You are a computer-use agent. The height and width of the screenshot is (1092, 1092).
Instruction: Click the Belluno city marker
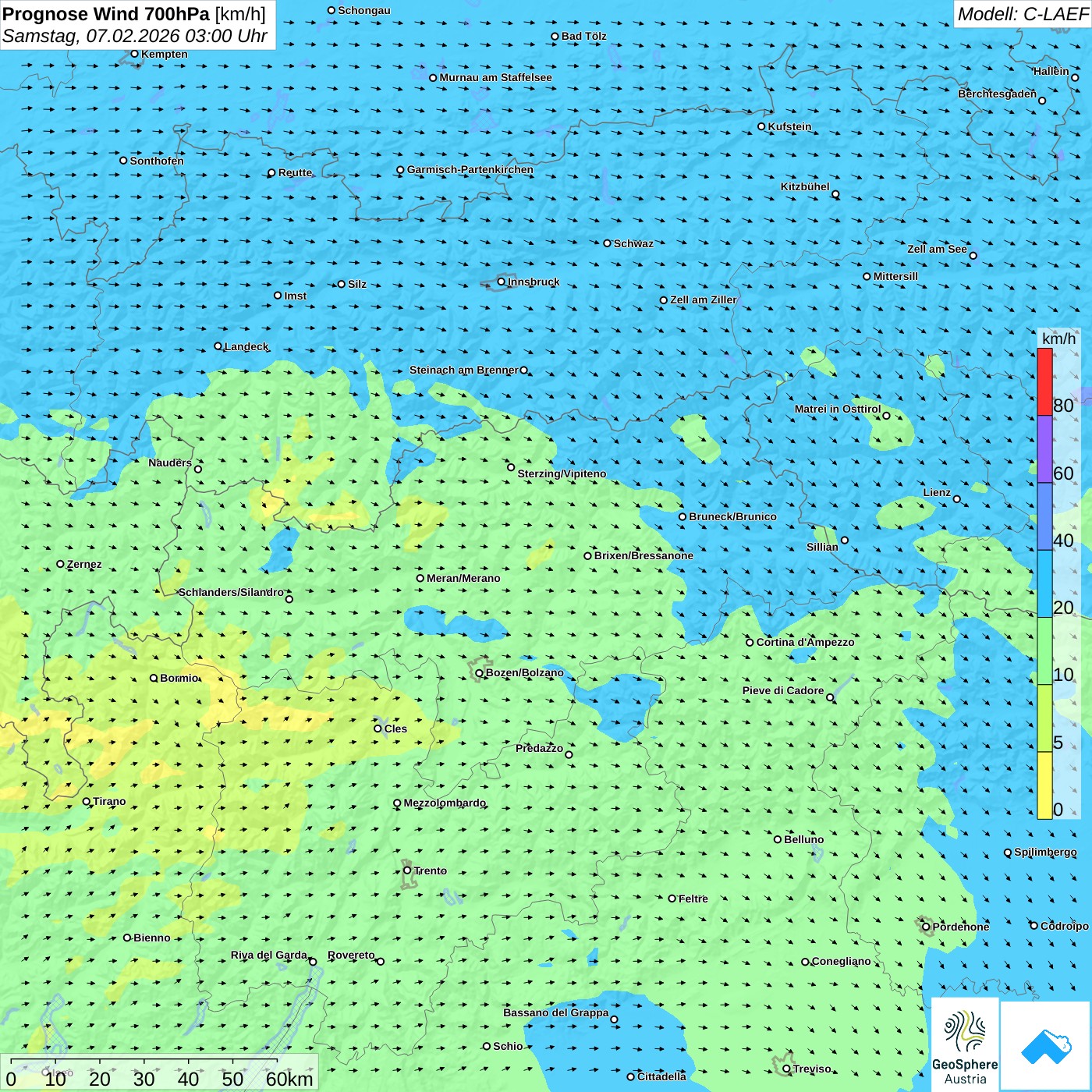click(x=778, y=839)
